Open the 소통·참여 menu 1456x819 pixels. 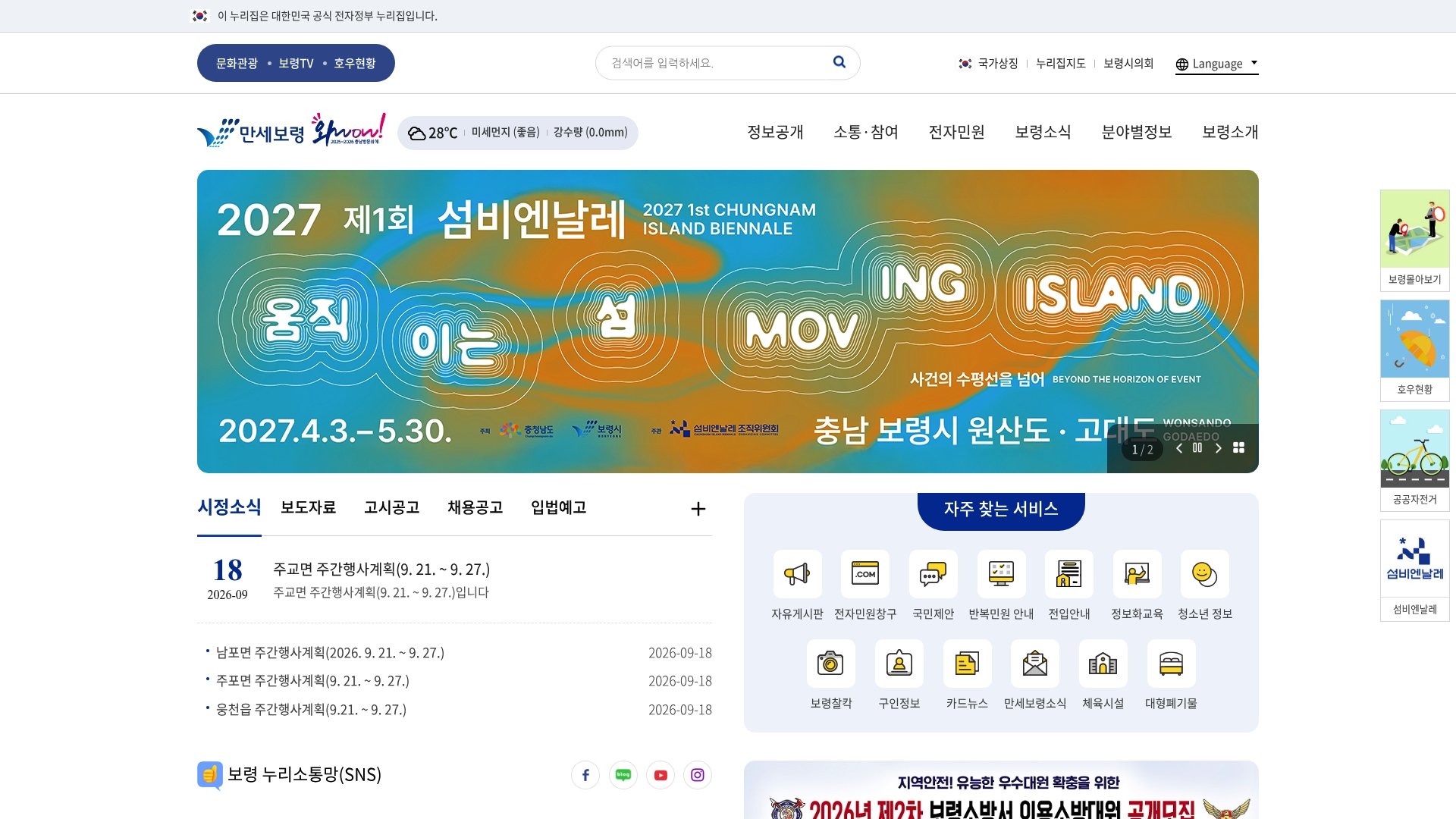tap(866, 132)
